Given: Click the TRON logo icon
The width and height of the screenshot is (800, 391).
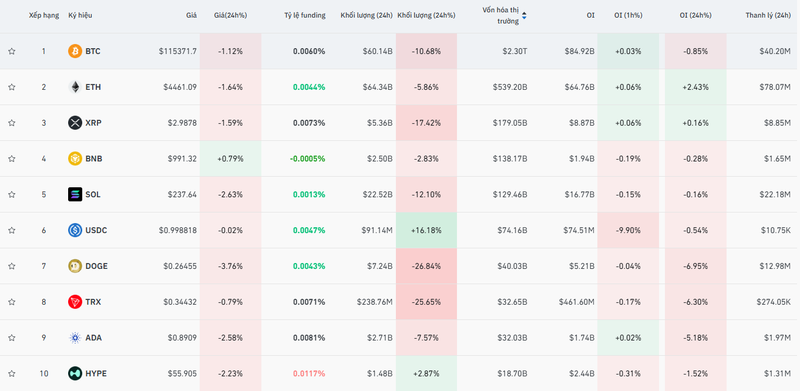Looking at the screenshot, I should tap(75, 302).
